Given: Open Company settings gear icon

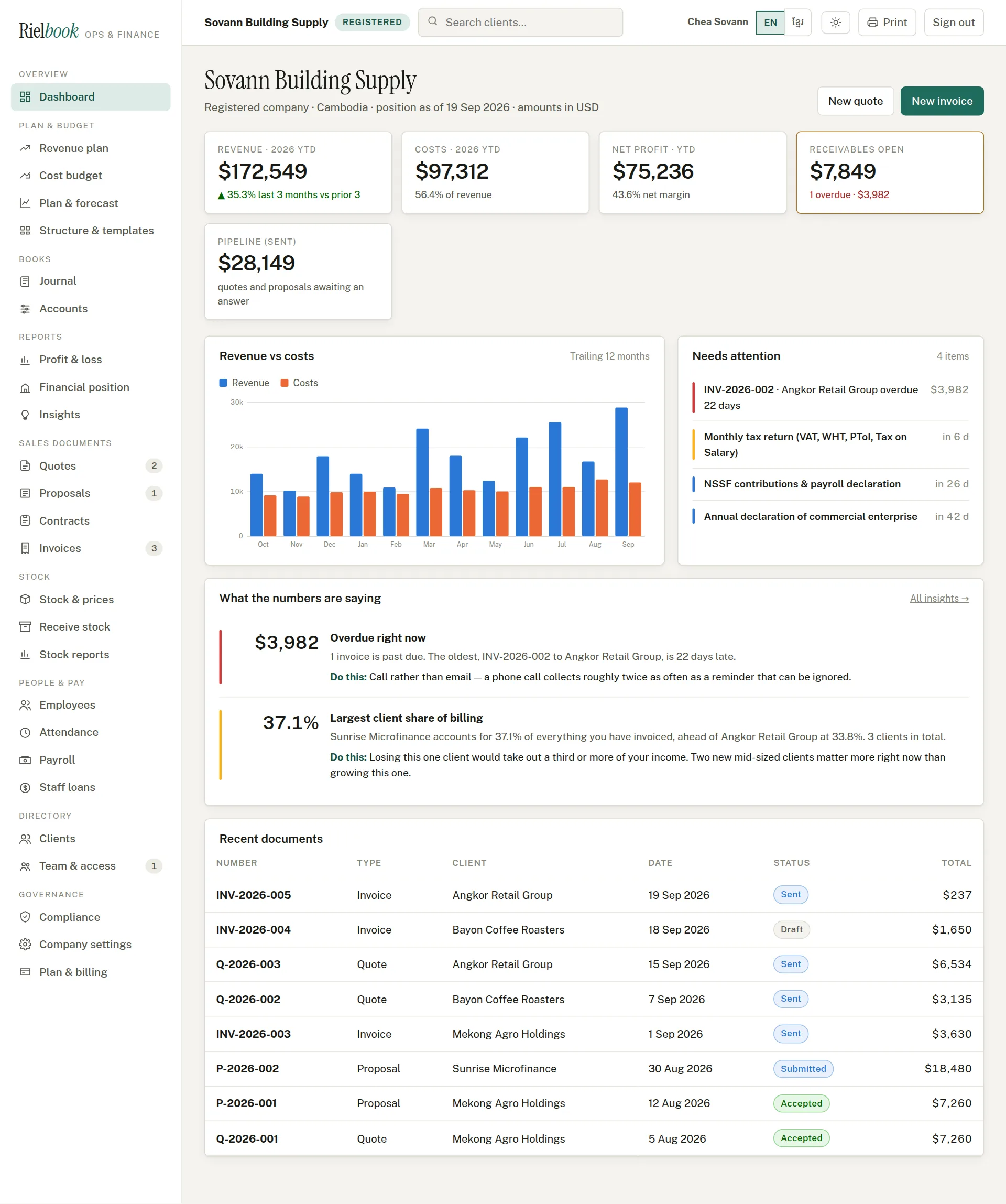Looking at the screenshot, I should (x=25, y=945).
